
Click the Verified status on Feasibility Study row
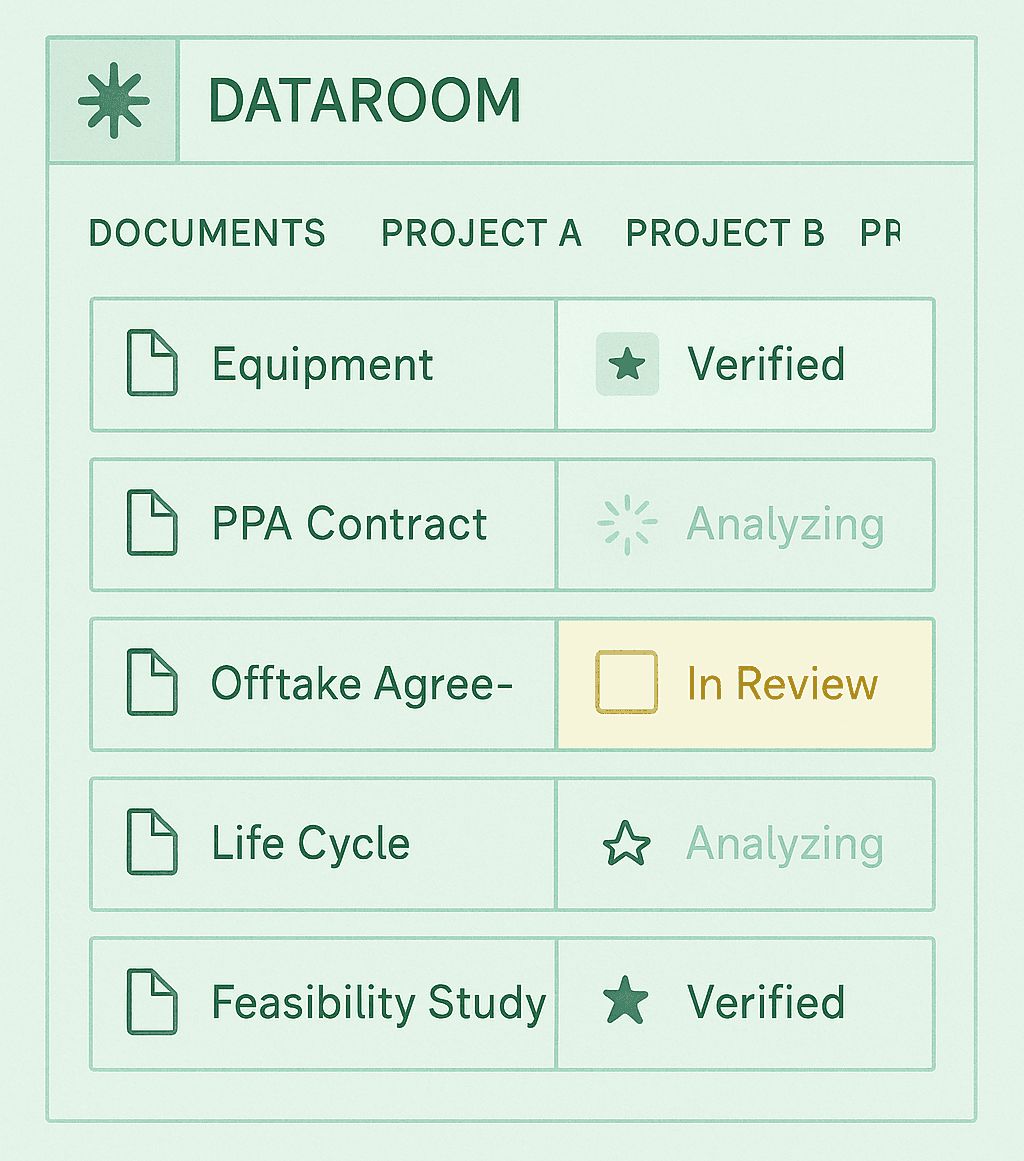tap(766, 1002)
